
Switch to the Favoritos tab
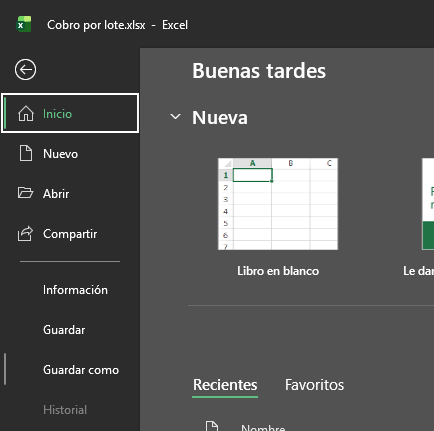tap(314, 385)
